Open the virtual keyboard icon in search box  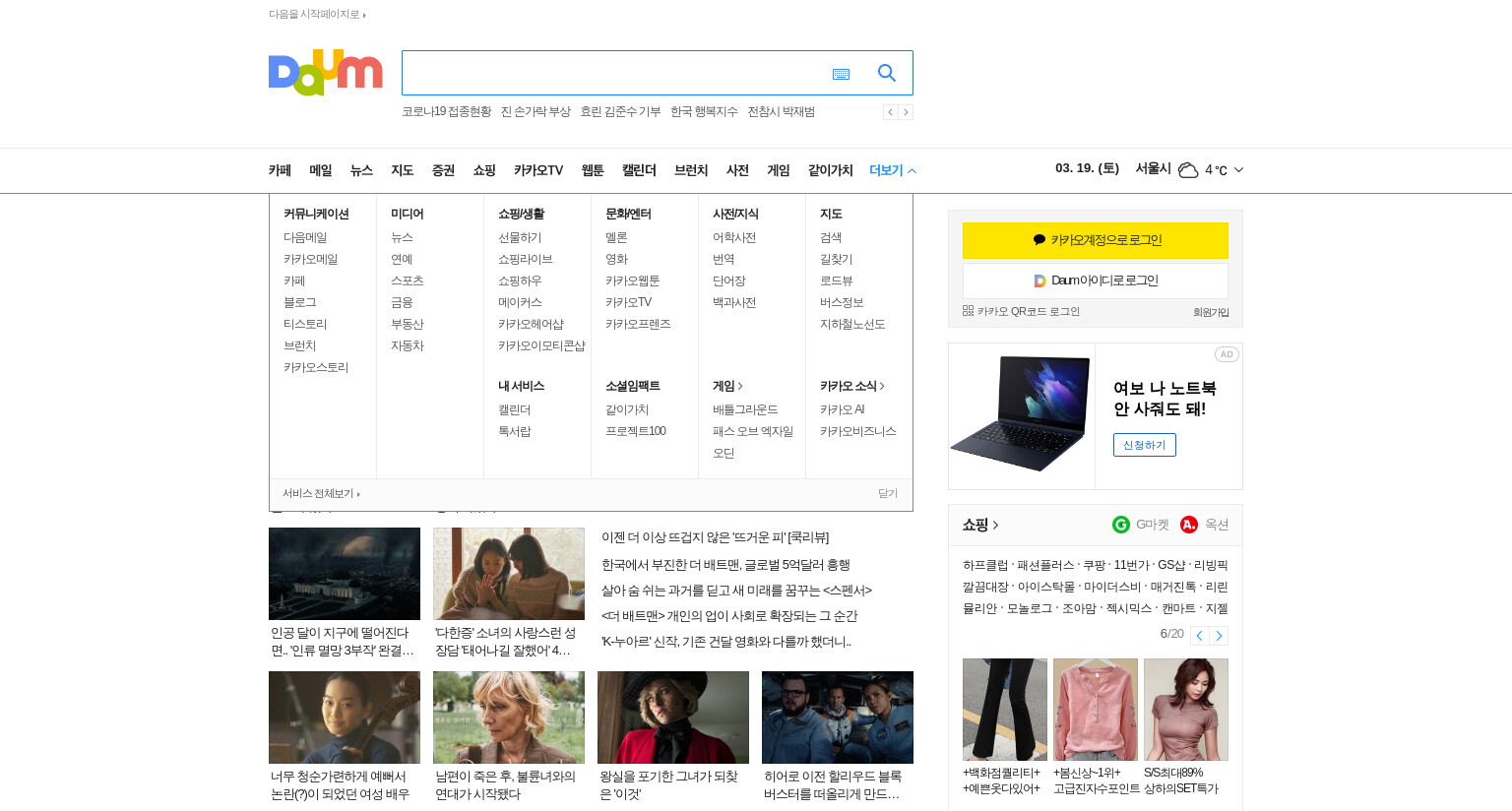[x=841, y=74]
